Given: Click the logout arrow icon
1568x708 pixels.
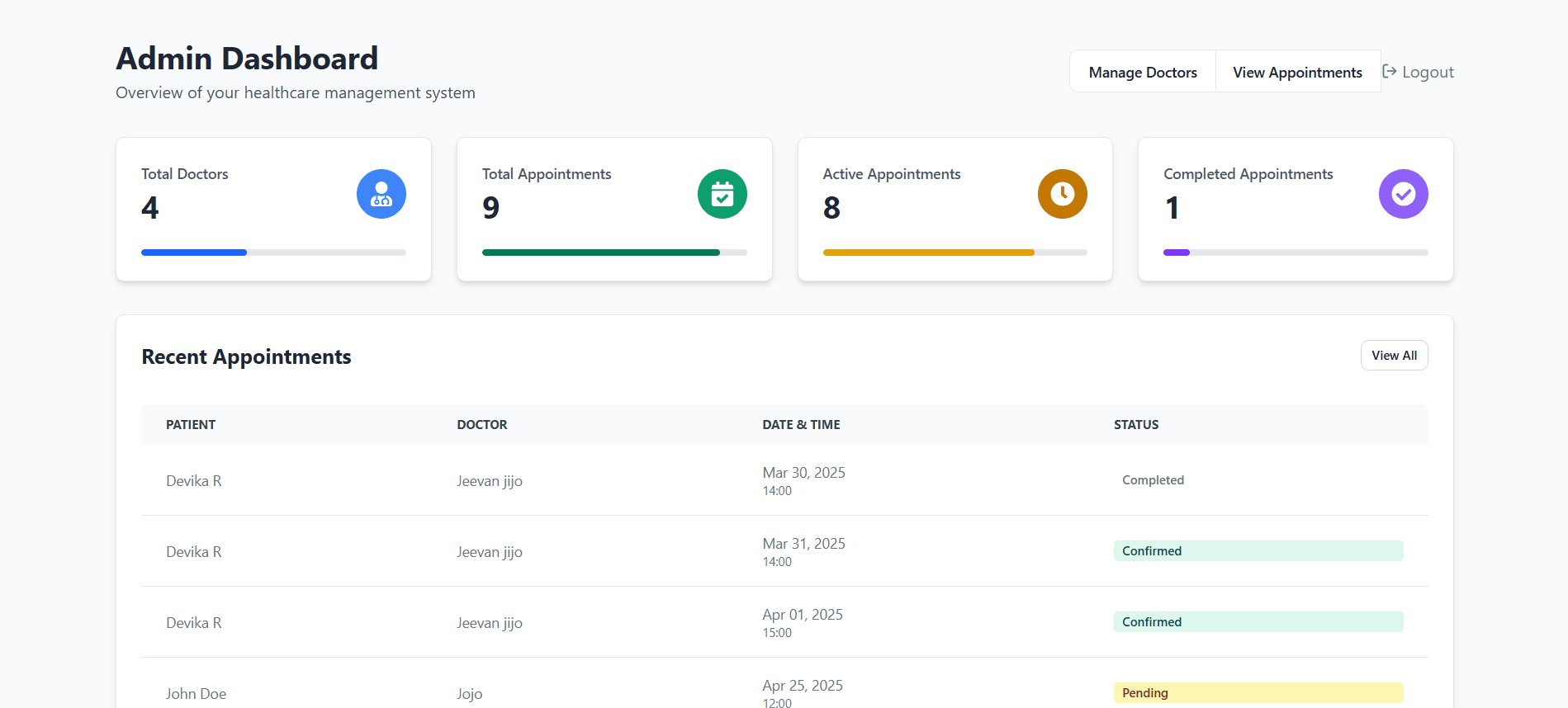Looking at the screenshot, I should [1390, 72].
